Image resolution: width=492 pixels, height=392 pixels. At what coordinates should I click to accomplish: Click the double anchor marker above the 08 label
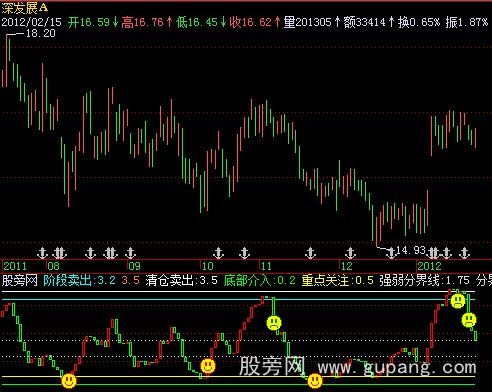coord(59,253)
